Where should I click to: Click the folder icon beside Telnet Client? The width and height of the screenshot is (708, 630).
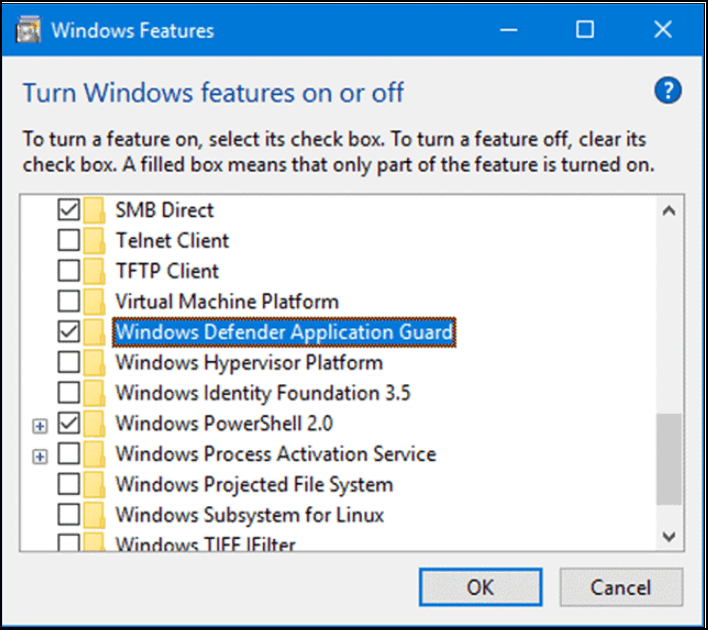[x=95, y=241]
